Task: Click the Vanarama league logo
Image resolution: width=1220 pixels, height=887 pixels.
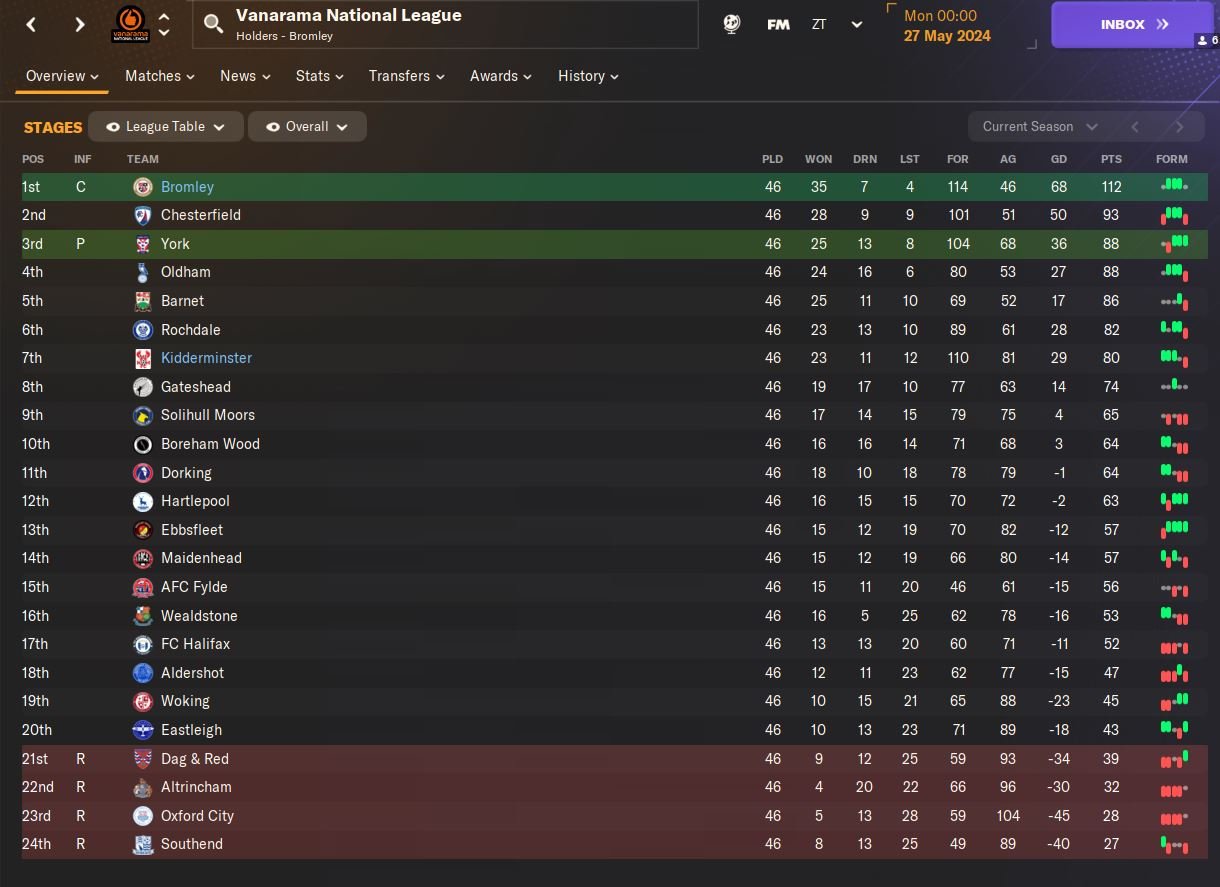Action: click(130, 25)
